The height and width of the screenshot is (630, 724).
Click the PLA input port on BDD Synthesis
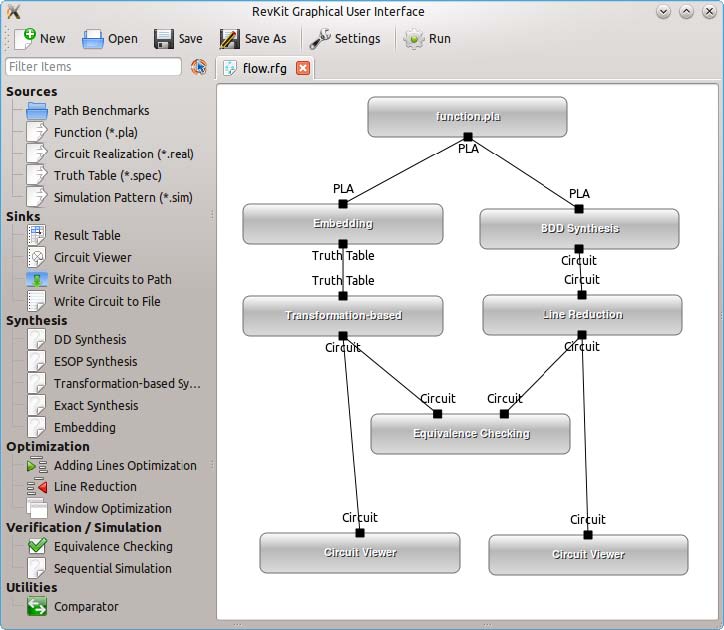pos(579,209)
